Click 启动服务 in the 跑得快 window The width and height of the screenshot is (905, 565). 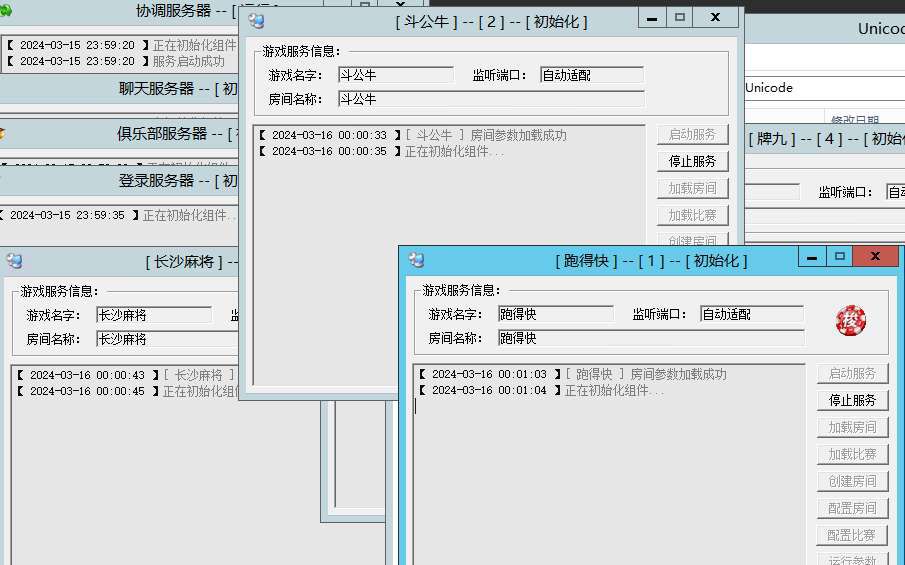[x=852, y=373]
